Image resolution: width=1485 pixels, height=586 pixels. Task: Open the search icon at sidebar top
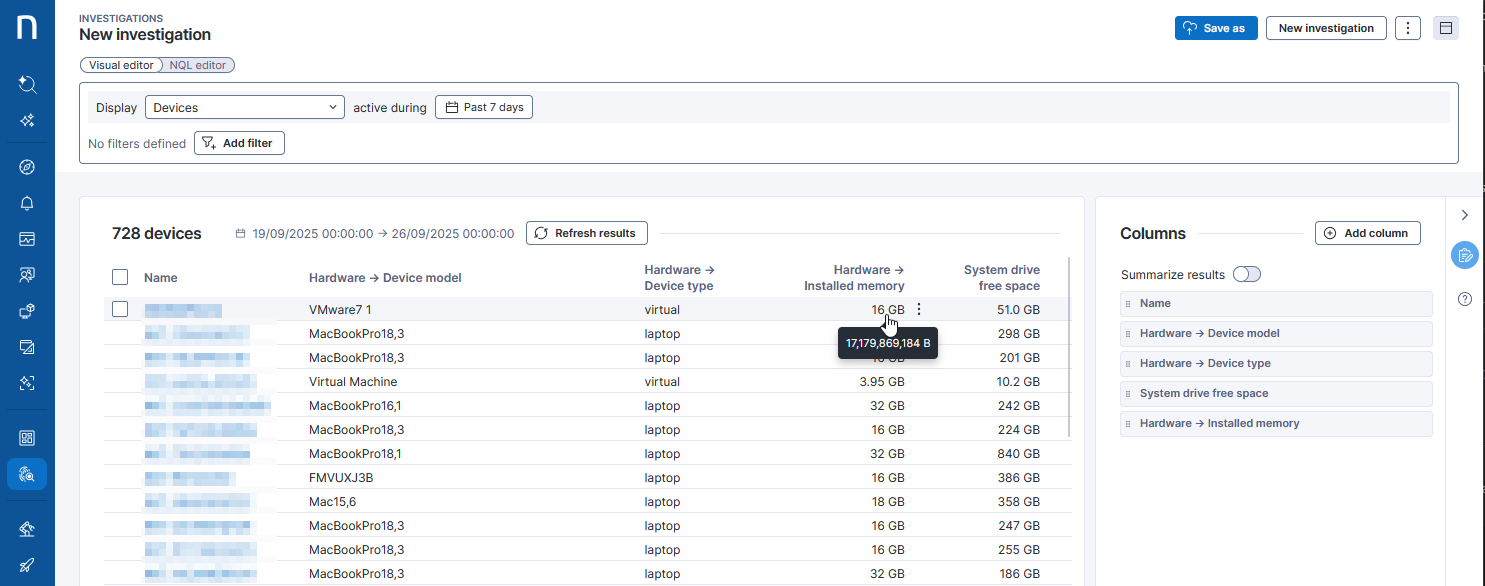[x=27, y=84]
